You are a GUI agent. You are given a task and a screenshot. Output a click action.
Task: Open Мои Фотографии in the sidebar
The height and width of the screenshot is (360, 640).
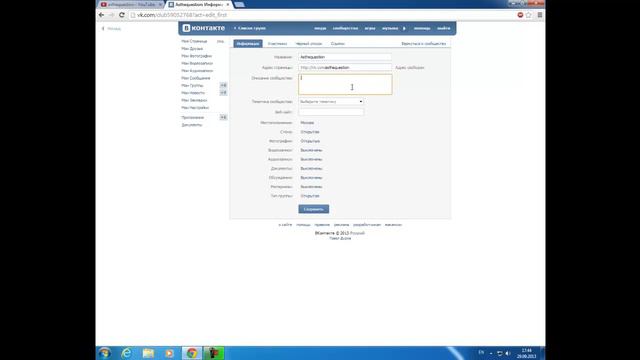196,56
